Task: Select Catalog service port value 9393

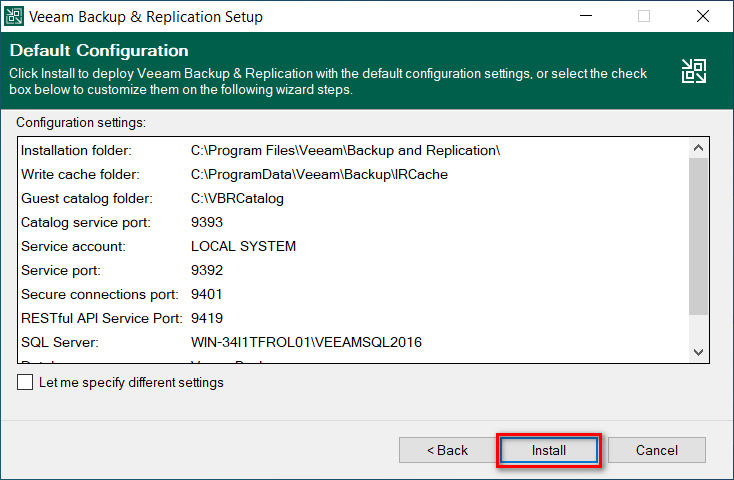Action: [207, 222]
